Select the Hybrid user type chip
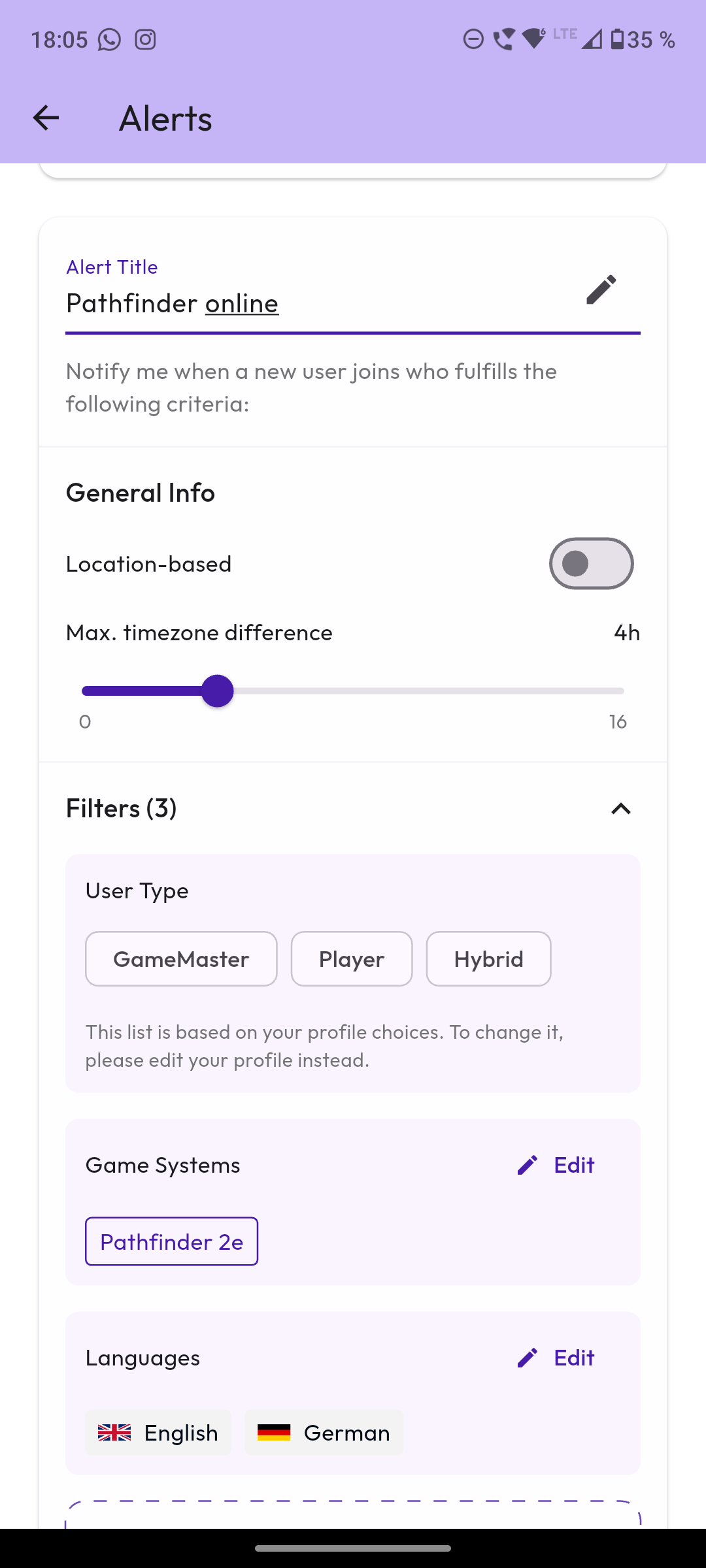706x1568 pixels. click(488, 959)
